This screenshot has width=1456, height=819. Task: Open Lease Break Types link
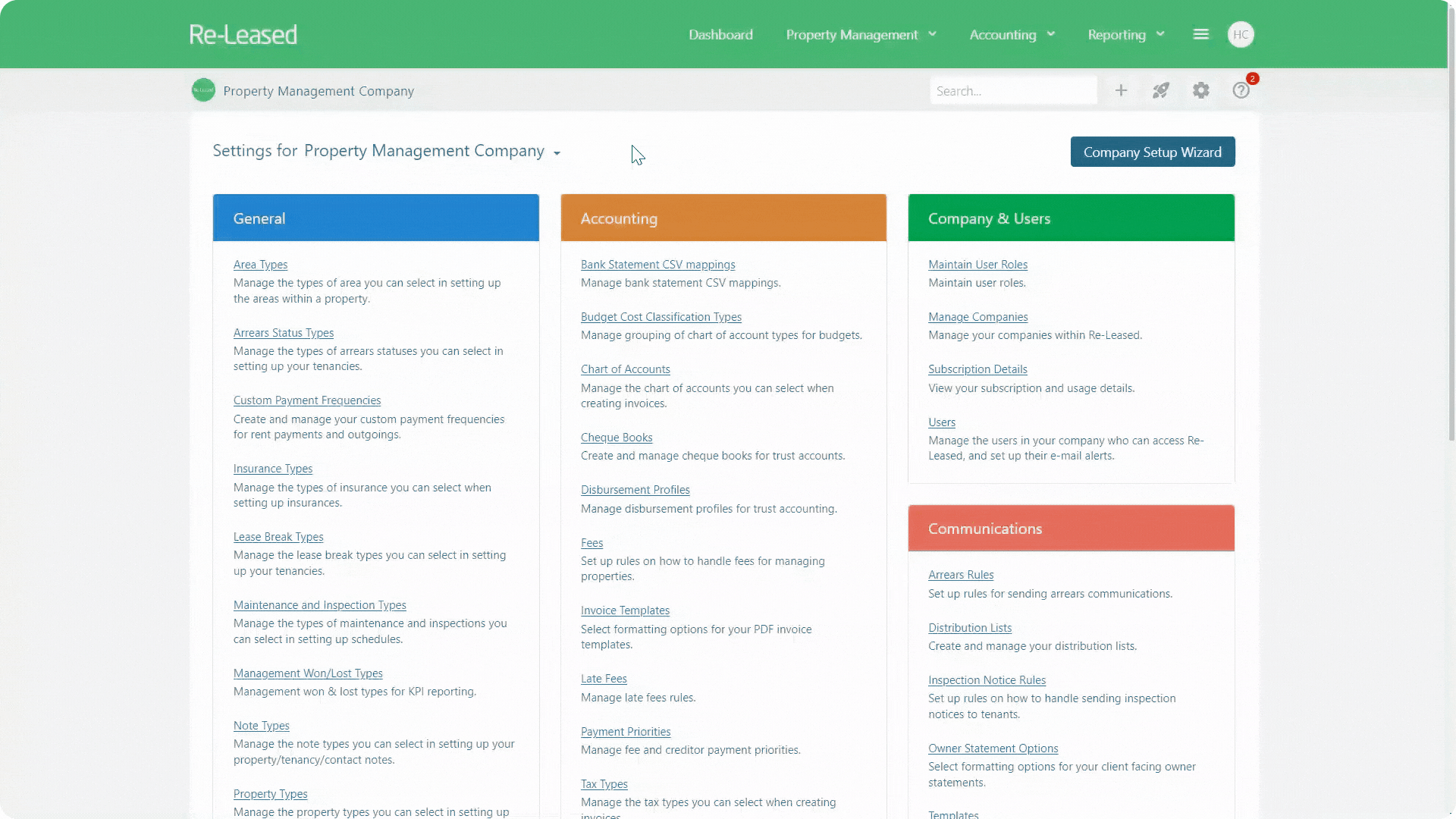tap(278, 536)
